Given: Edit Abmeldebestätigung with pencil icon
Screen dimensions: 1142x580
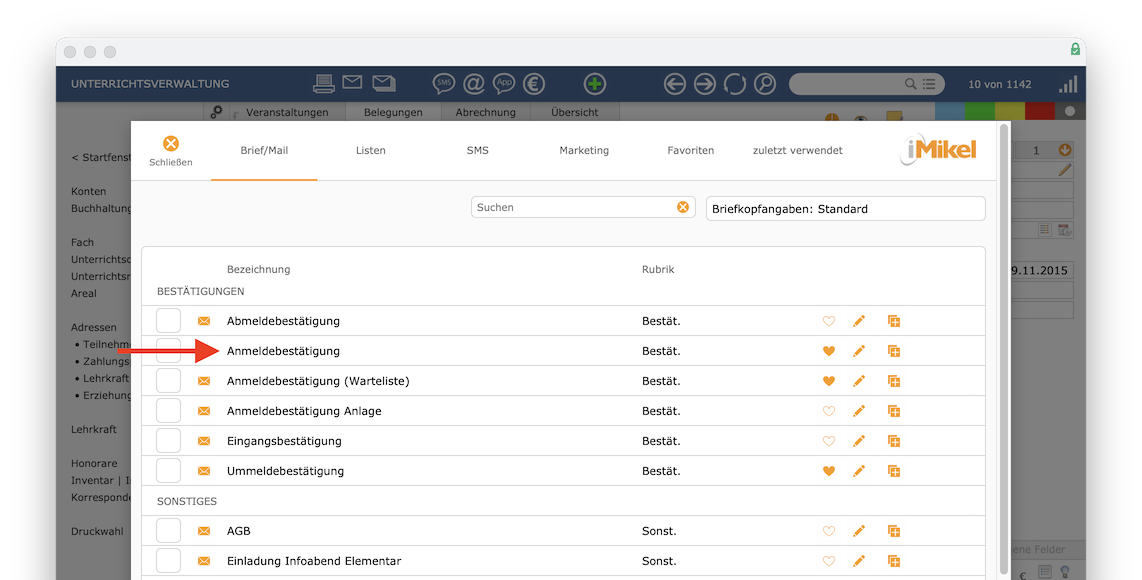Looking at the screenshot, I should [859, 321].
